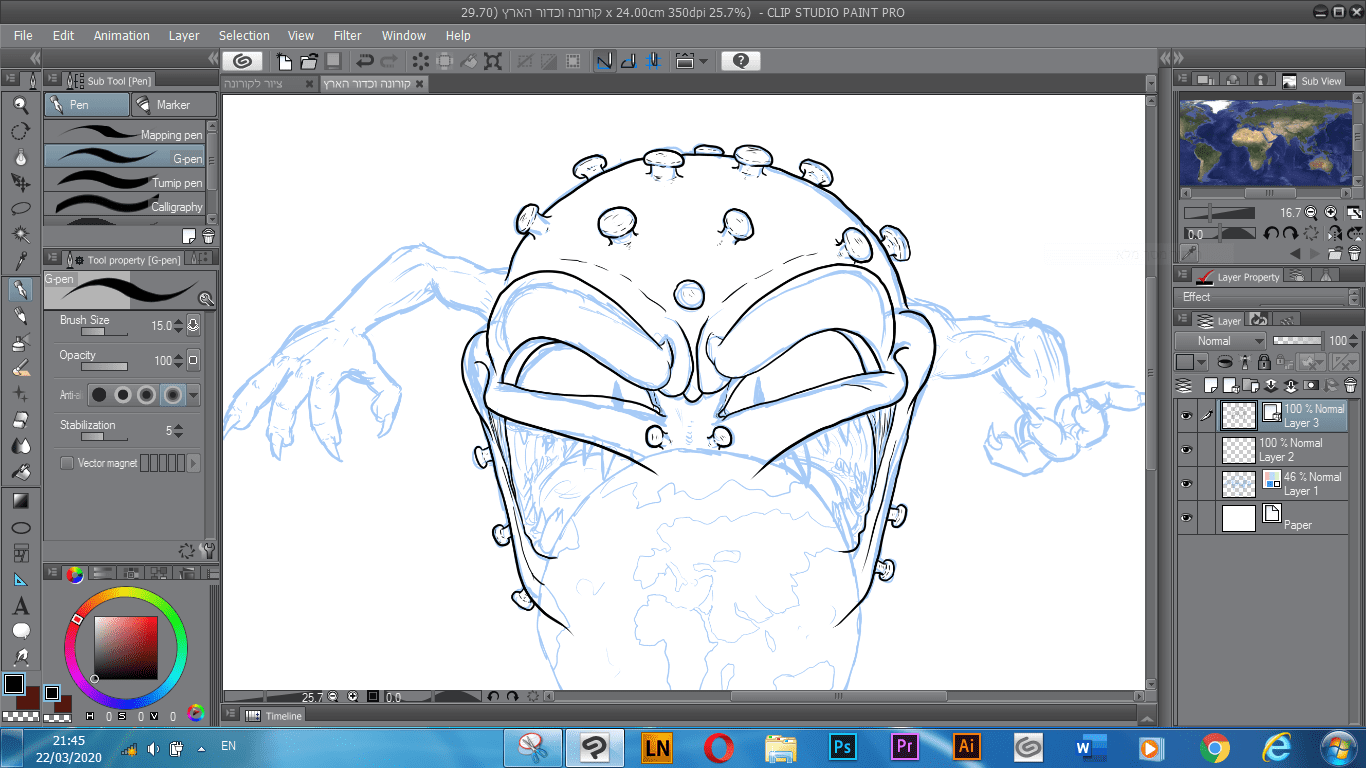Expand the anti-aliasing options dropdown arrow
Screen dimensions: 1366x768
194,395
